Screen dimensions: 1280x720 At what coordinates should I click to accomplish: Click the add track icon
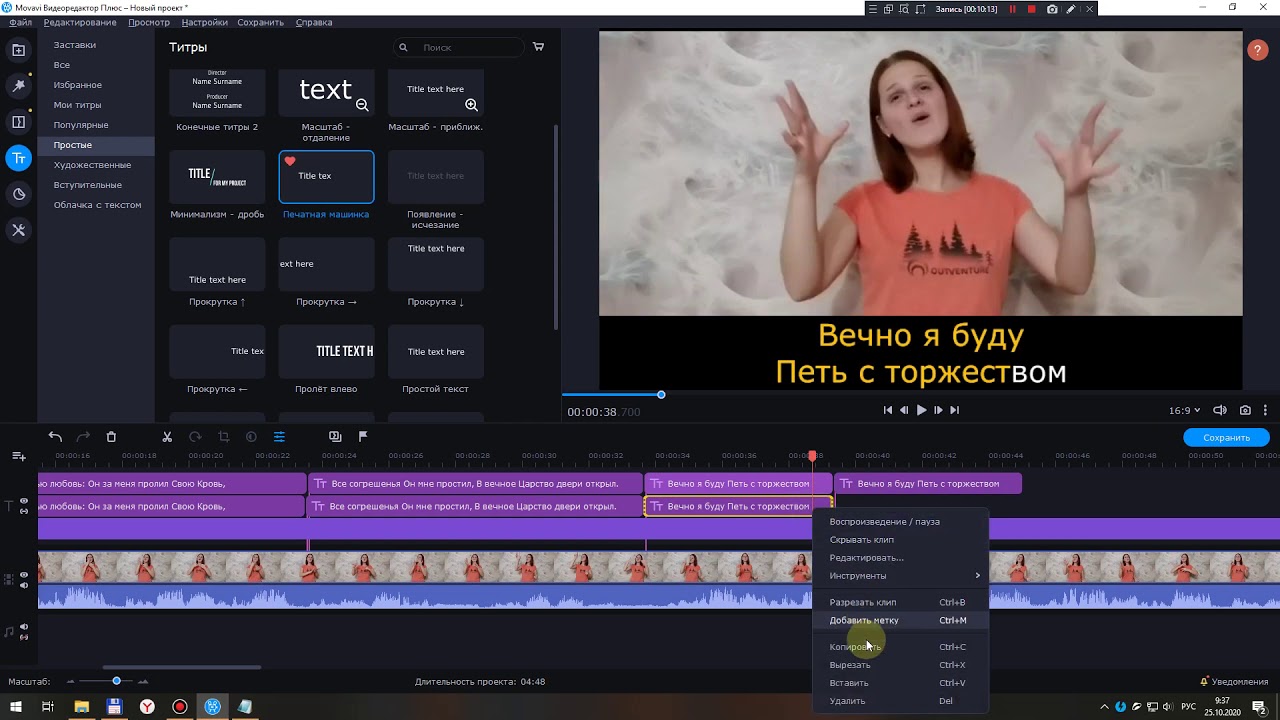click(19, 456)
